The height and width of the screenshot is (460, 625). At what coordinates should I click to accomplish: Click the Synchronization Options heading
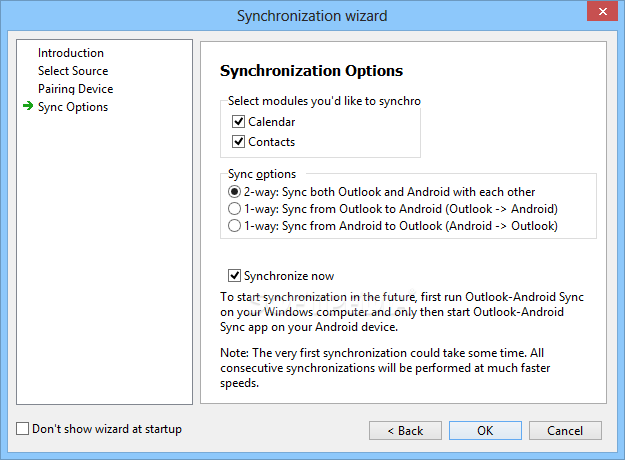311,71
